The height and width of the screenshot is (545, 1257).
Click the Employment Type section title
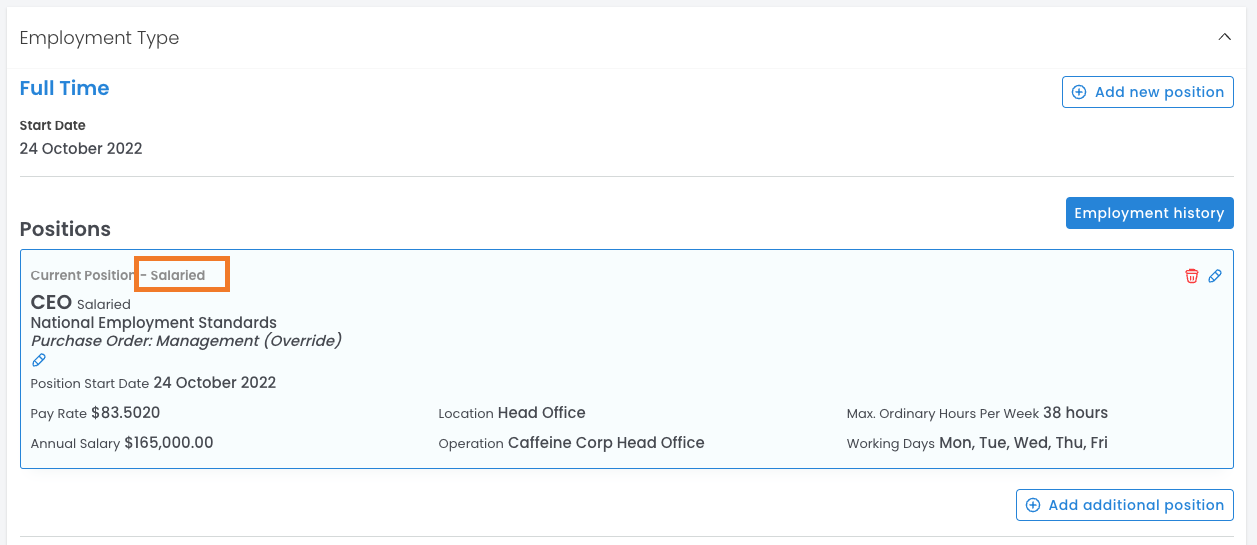(99, 38)
